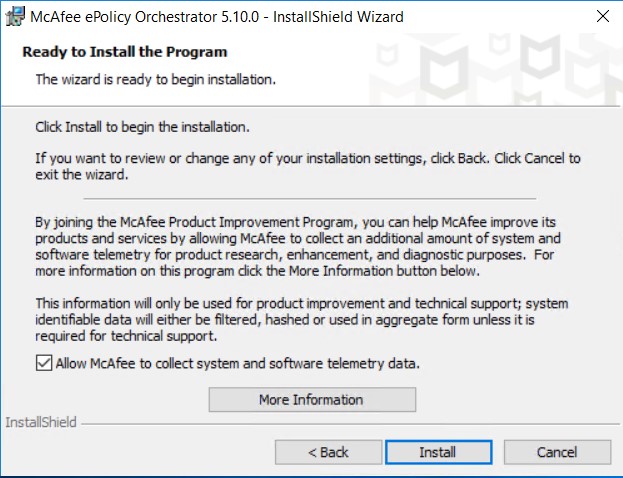Click the 'wizard is ready to begin' subtitle
This screenshot has width=623, height=478.
156,79
